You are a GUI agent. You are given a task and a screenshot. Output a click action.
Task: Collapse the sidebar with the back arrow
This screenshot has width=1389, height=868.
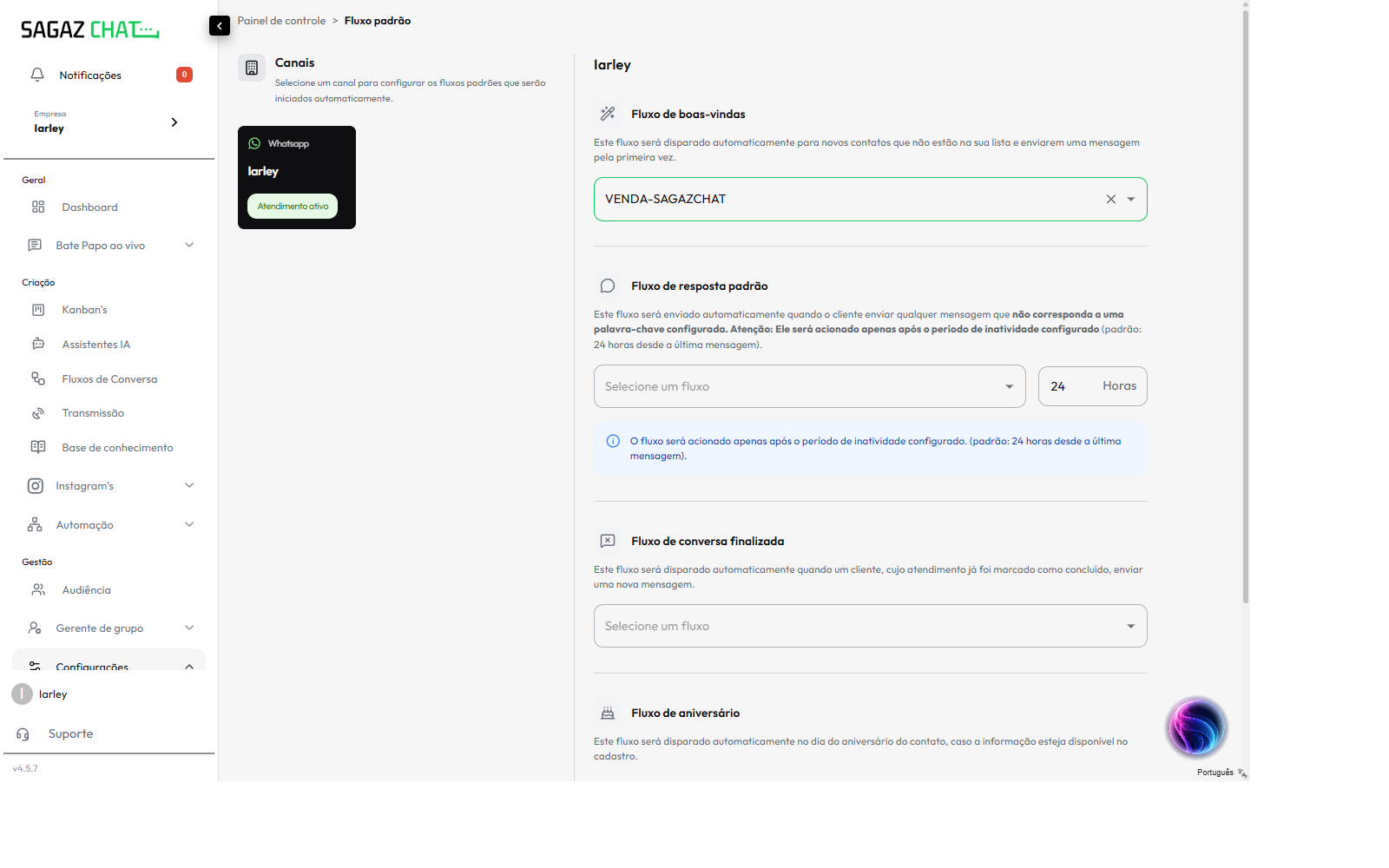click(x=220, y=26)
